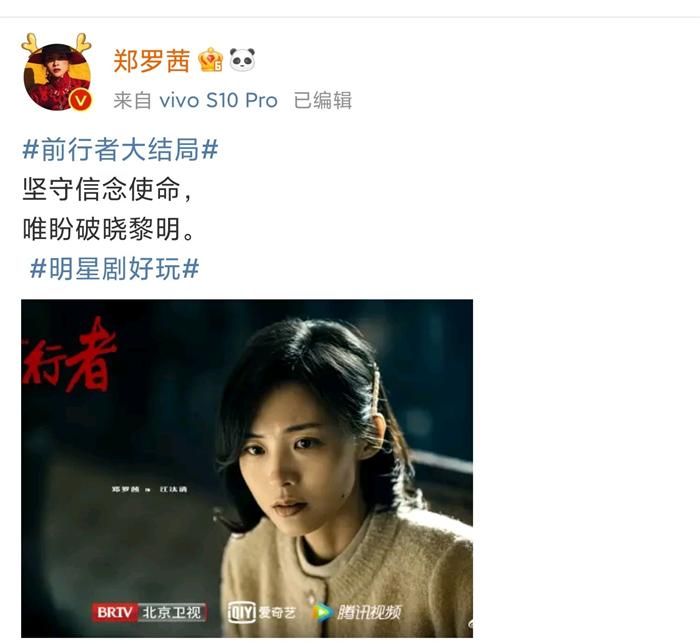The height and width of the screenshot is (643, 700).
Task: Click the panda badge icon
Action: [x=242, y=60]
